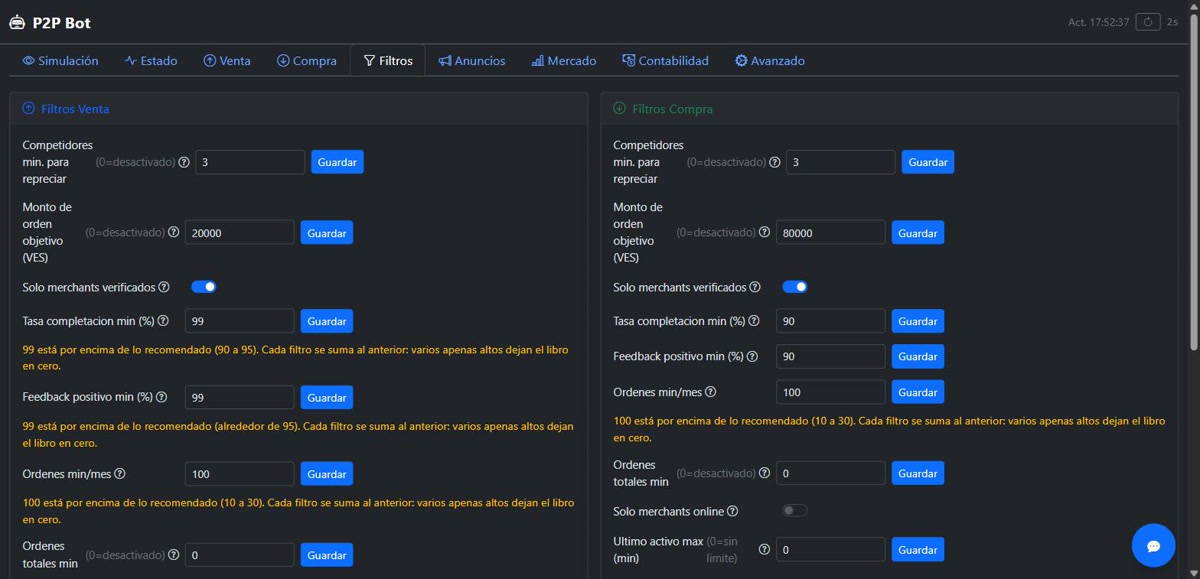Open the Compra tab
Screen dimensions: 1200x579
[307, 61]
